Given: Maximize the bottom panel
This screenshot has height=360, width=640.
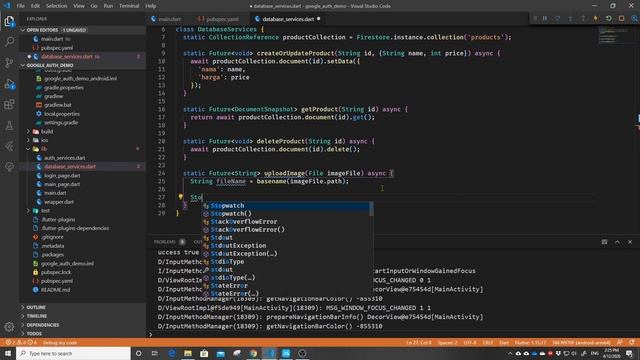Looking at the screenshot, I should tap(617, 242).
